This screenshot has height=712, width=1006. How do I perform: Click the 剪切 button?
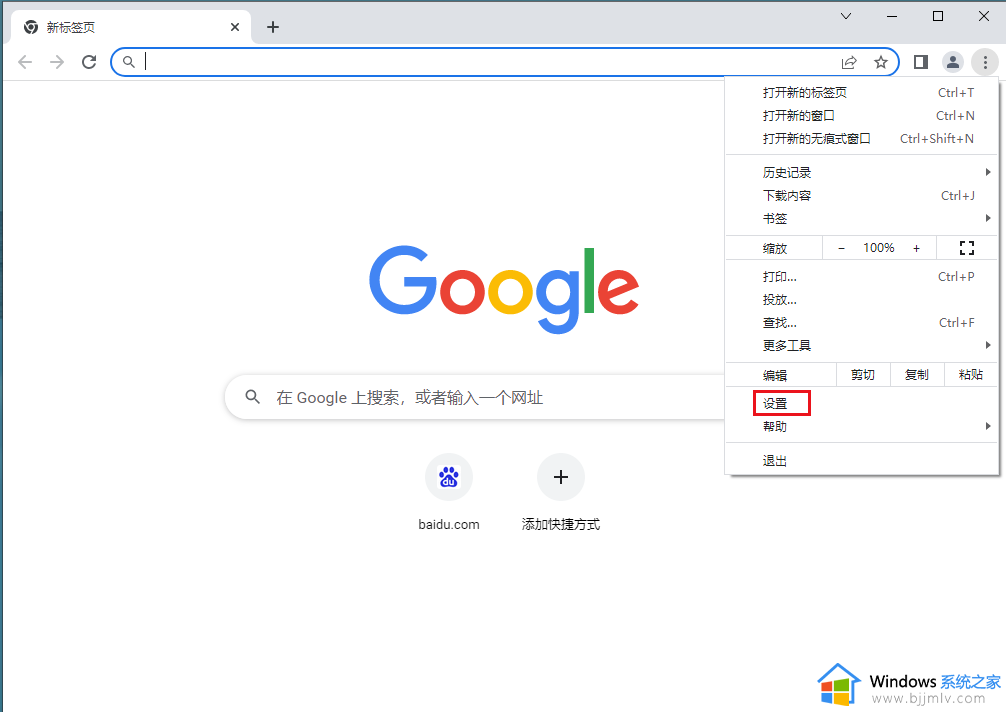point(863,375)
